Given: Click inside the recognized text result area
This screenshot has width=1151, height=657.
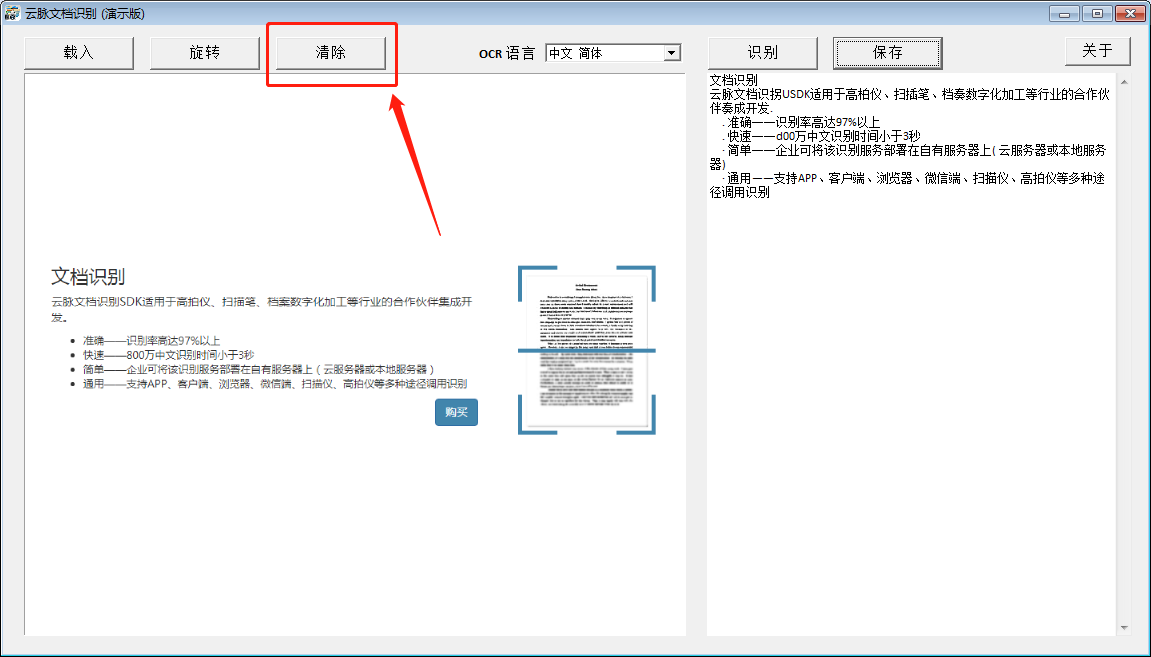Looking at the screenshot, I should (911, 411).
